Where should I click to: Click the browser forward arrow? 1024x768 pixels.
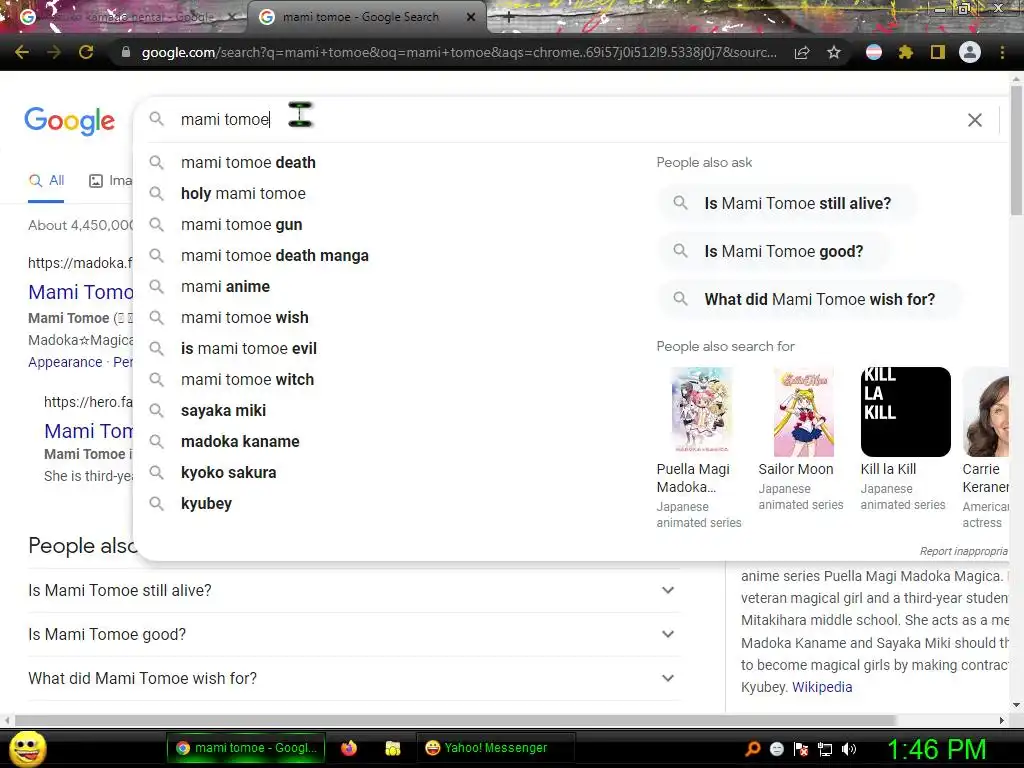coord(54,52)
